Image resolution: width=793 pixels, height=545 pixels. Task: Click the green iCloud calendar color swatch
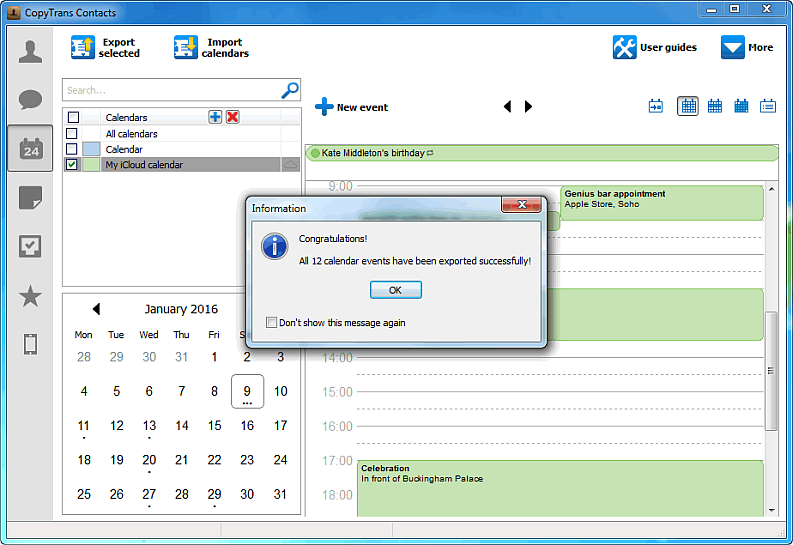click(x=91, y=164)
